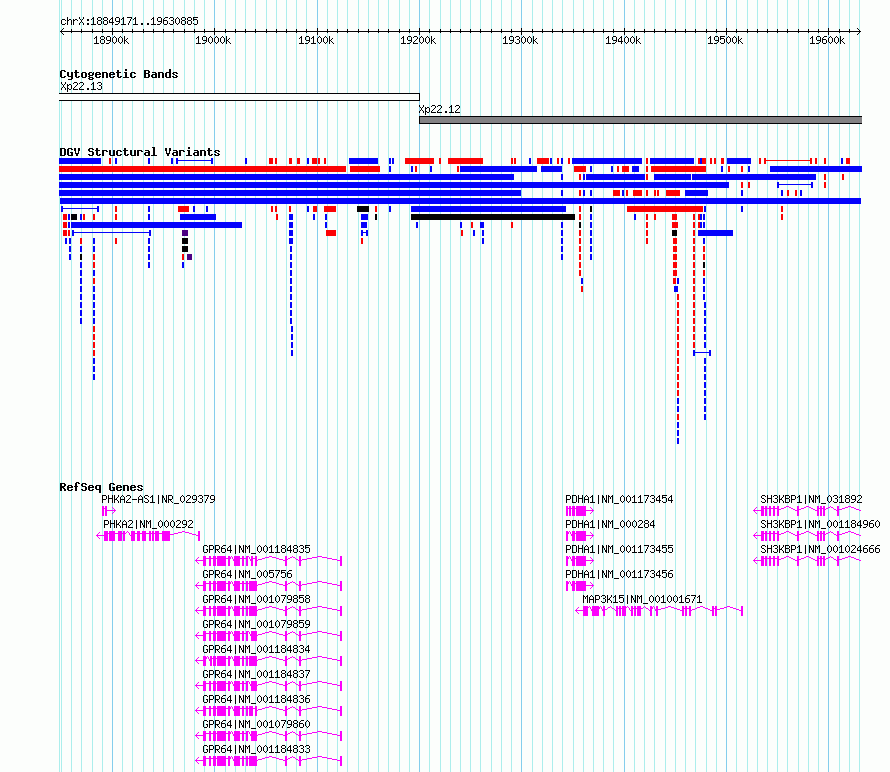Select the white Xp22.13 band bar
Screen dimensions: 890x772
[x=240, y=97]
